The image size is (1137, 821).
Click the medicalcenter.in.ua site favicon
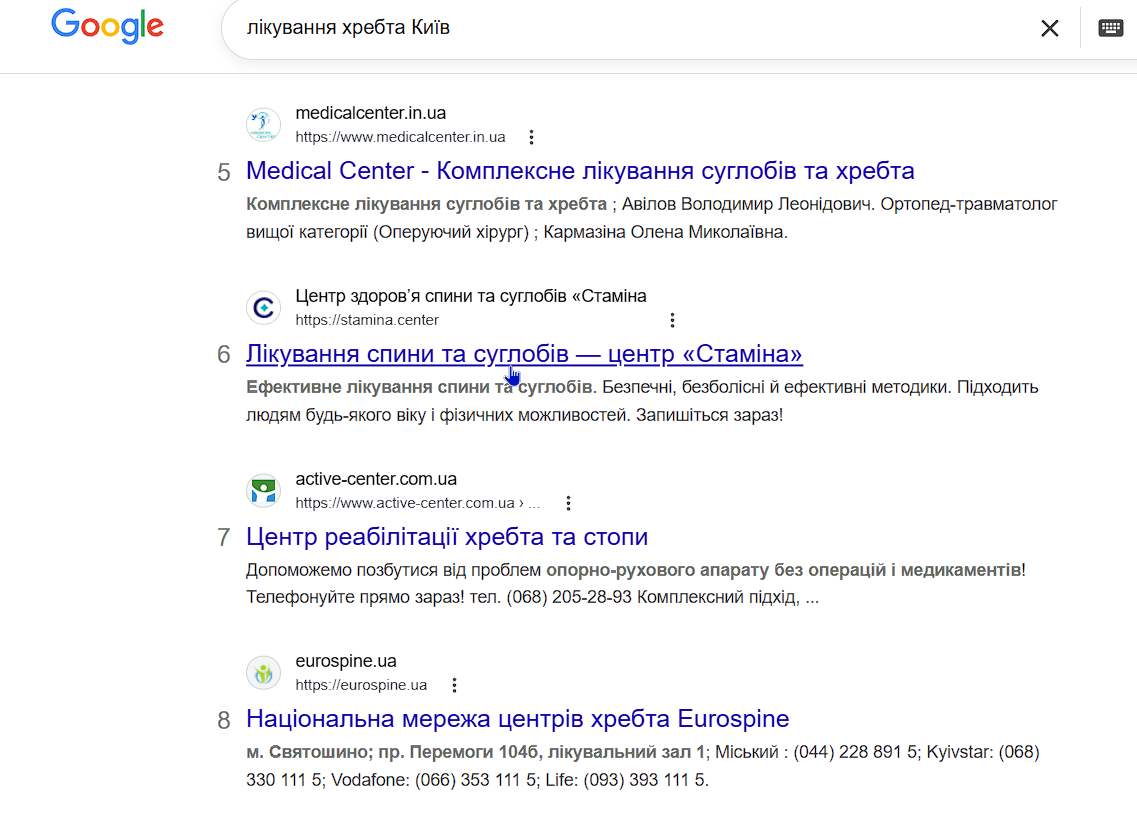coord(263,125)
